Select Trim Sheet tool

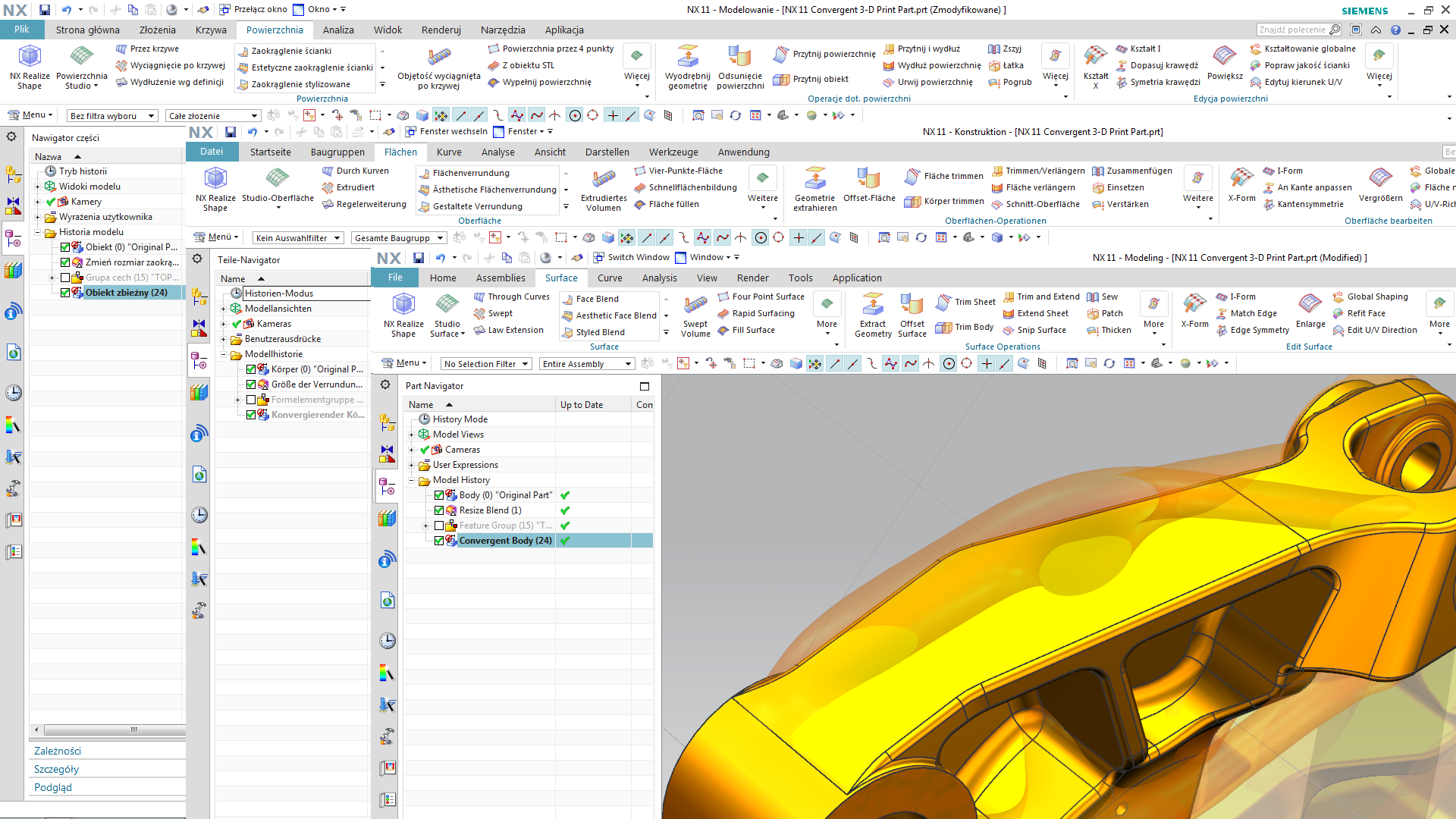point(965,302)
